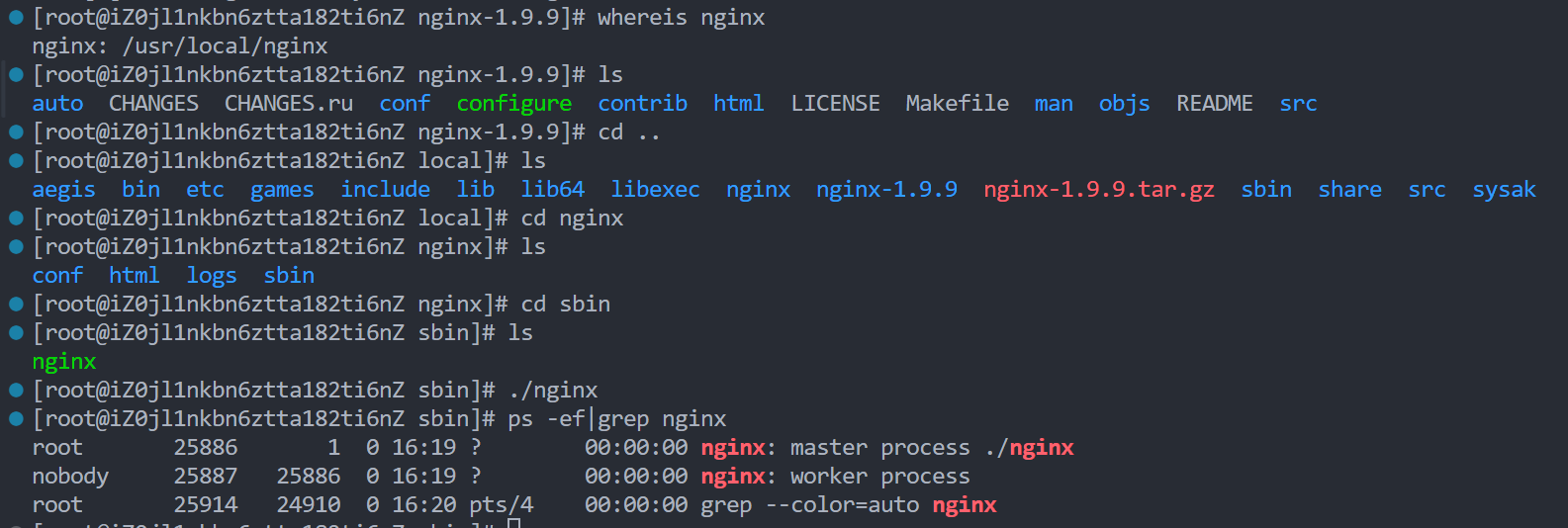
Task: Click 'html' between contrib and LICENSE
Action: (738, 104)
